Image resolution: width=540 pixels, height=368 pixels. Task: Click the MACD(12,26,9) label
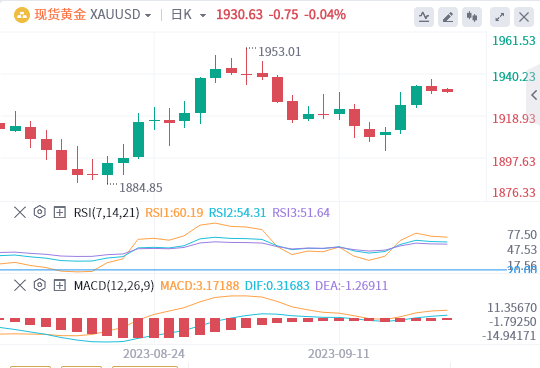pyautogui.click(x=114, y=285)
